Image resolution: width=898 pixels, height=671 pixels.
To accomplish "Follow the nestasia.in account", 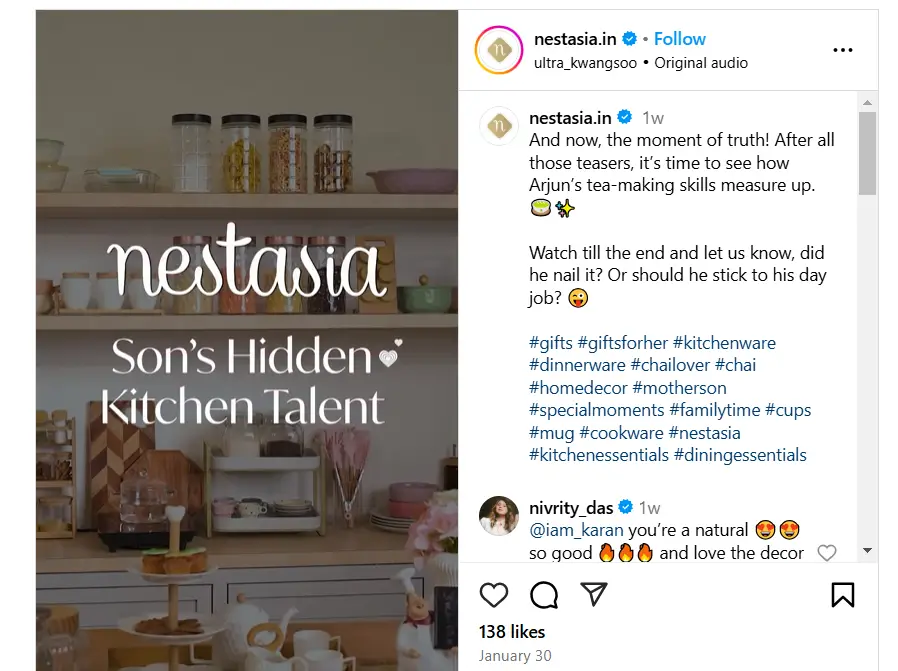I will pyautogui.click(x=680, y=39).
